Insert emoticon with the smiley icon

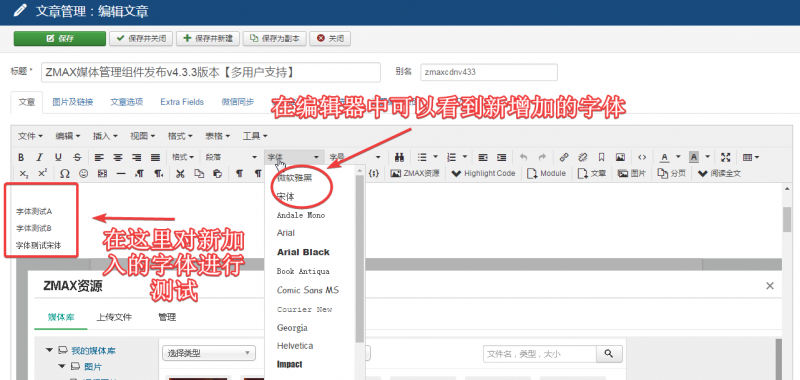click(x=83, y=173)
